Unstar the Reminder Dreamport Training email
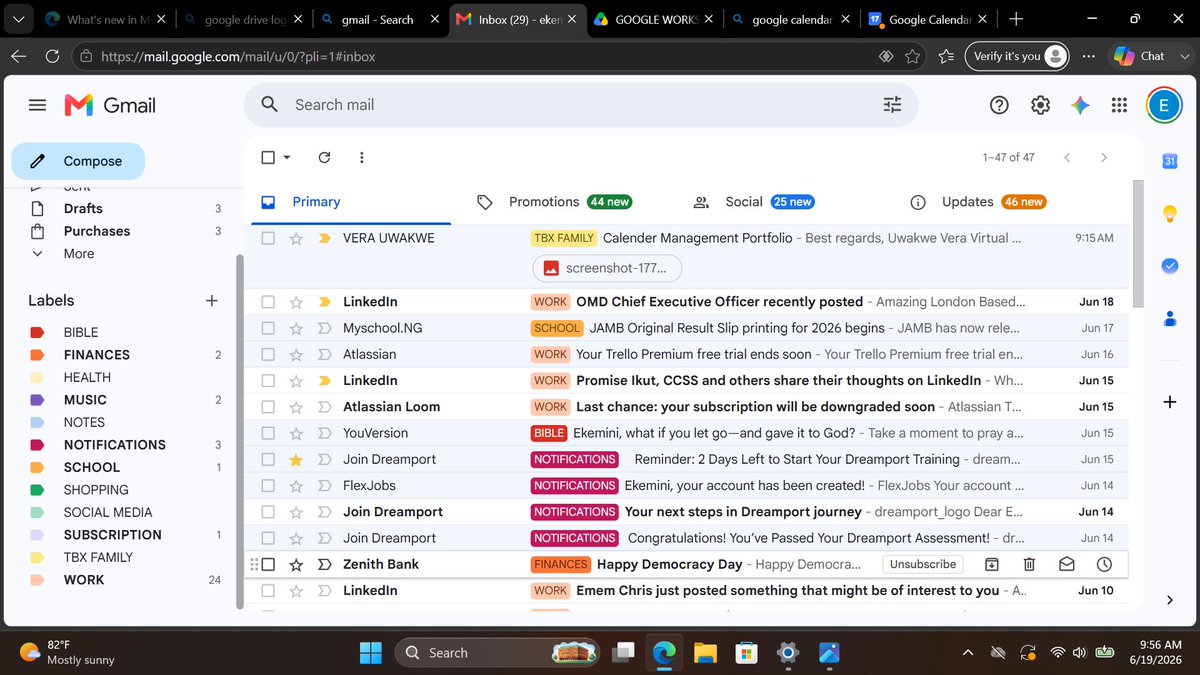Viewport: 1200px width, 675px height. point(296,459)
